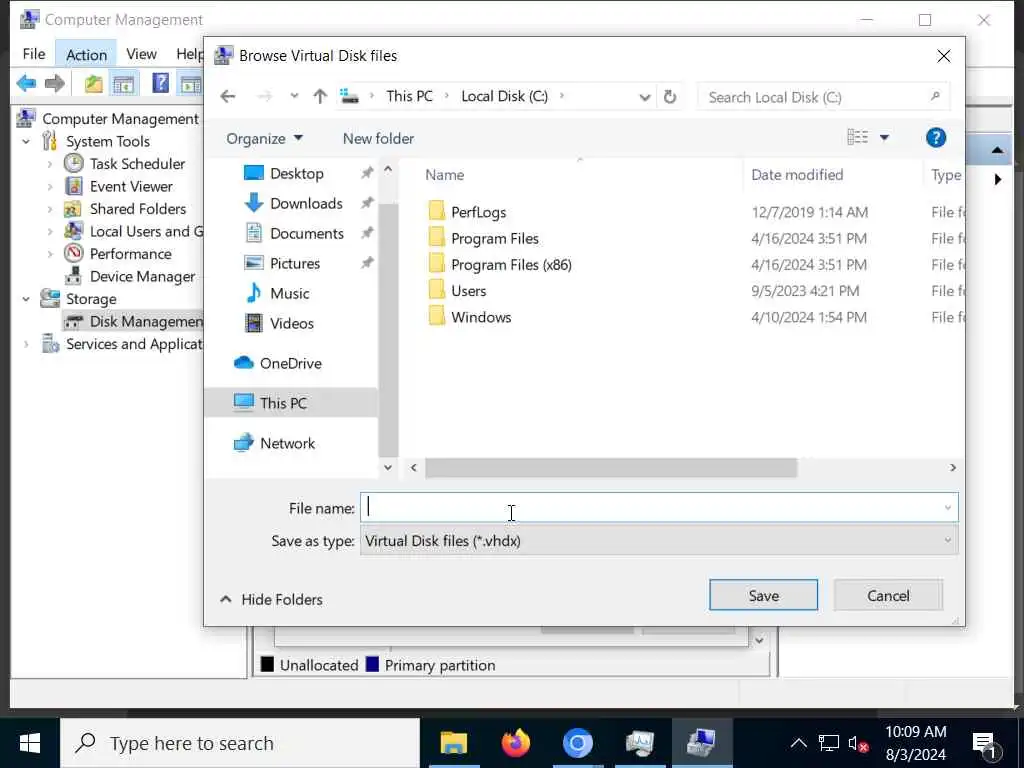The width and height of the screenshot is (1024, 768).
Task: Refresh the Local Disk (C:) folder view
Action: tap(669, 97)
